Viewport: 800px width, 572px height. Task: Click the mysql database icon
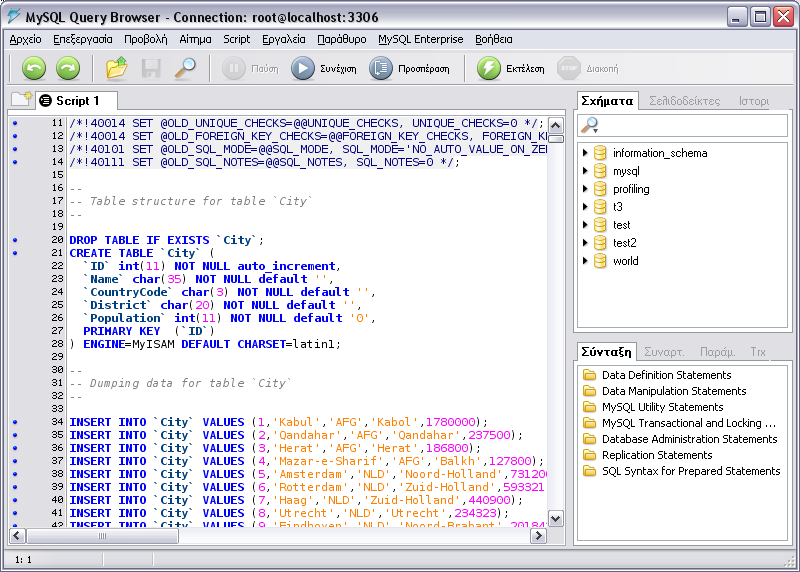600,171
